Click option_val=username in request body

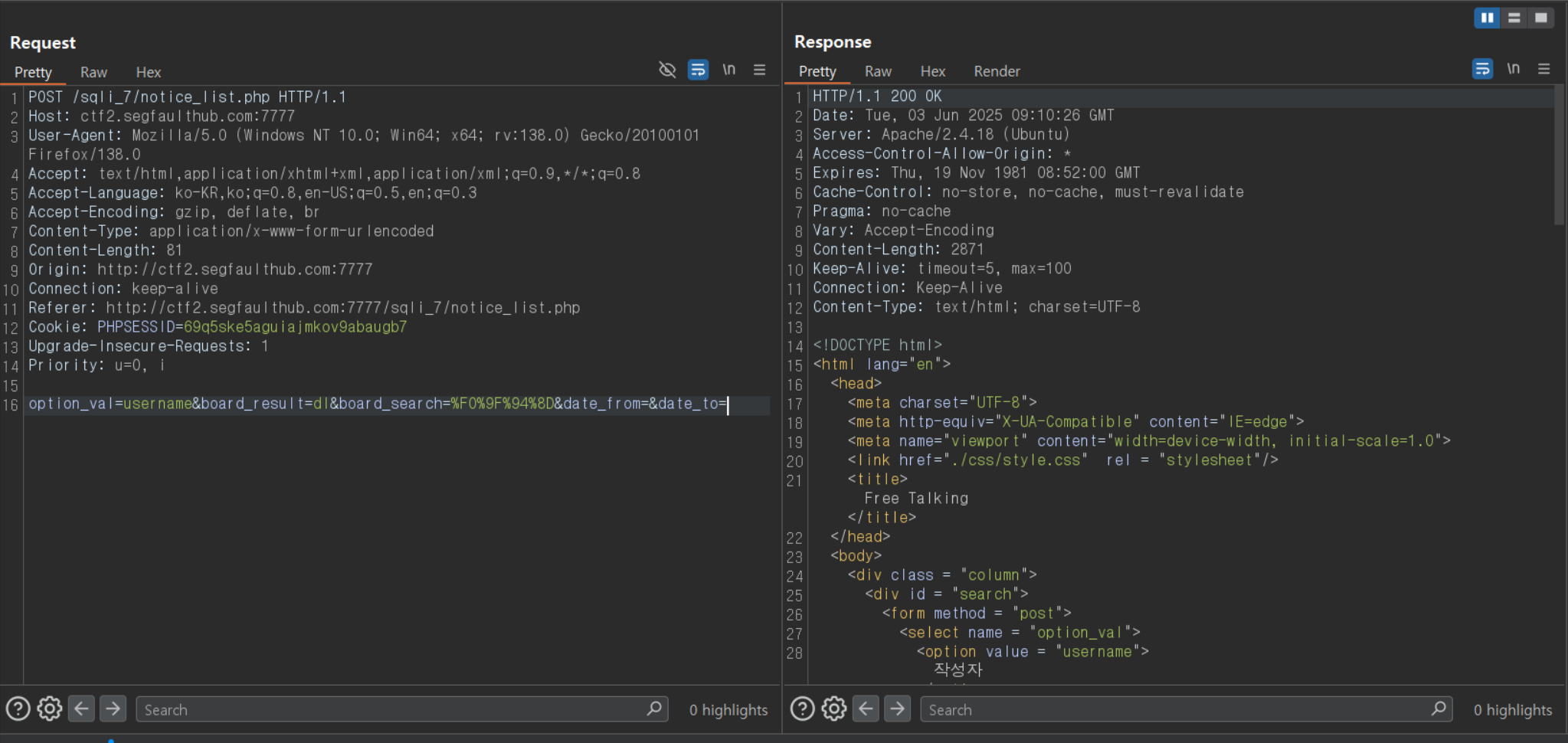point(110,404)
